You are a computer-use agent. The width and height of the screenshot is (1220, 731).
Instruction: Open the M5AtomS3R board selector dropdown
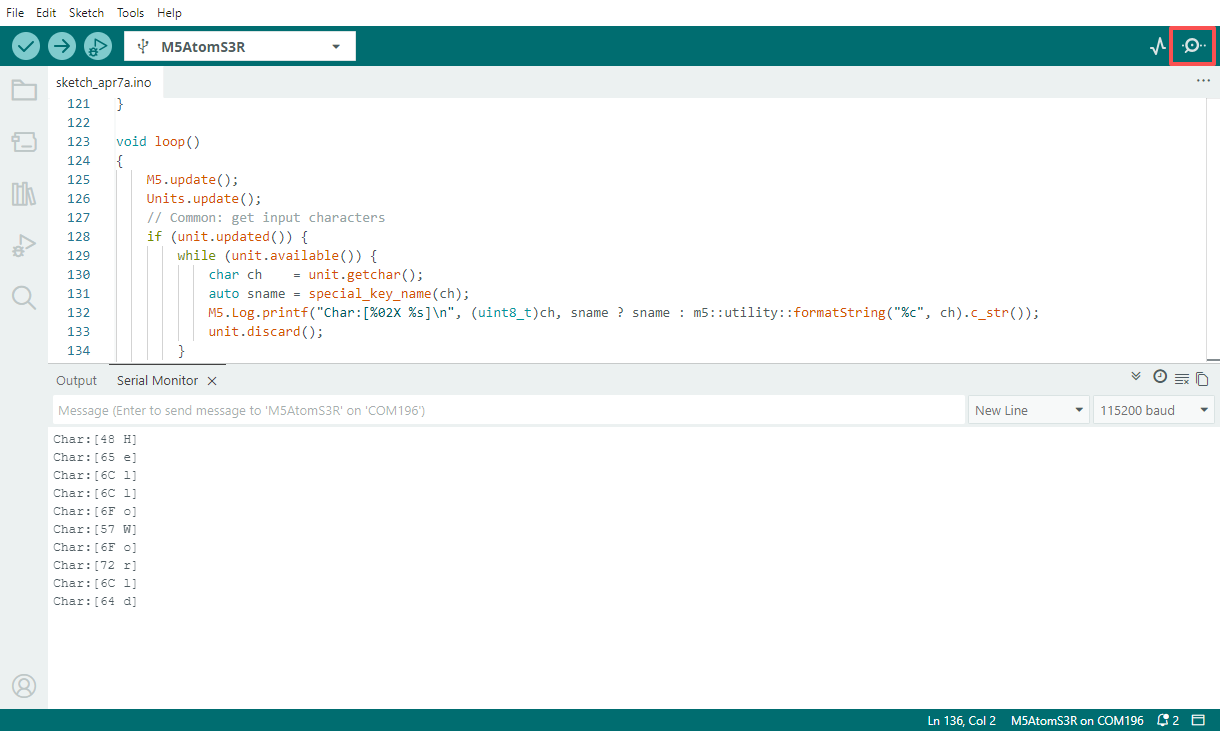click(x=240, y=46)
